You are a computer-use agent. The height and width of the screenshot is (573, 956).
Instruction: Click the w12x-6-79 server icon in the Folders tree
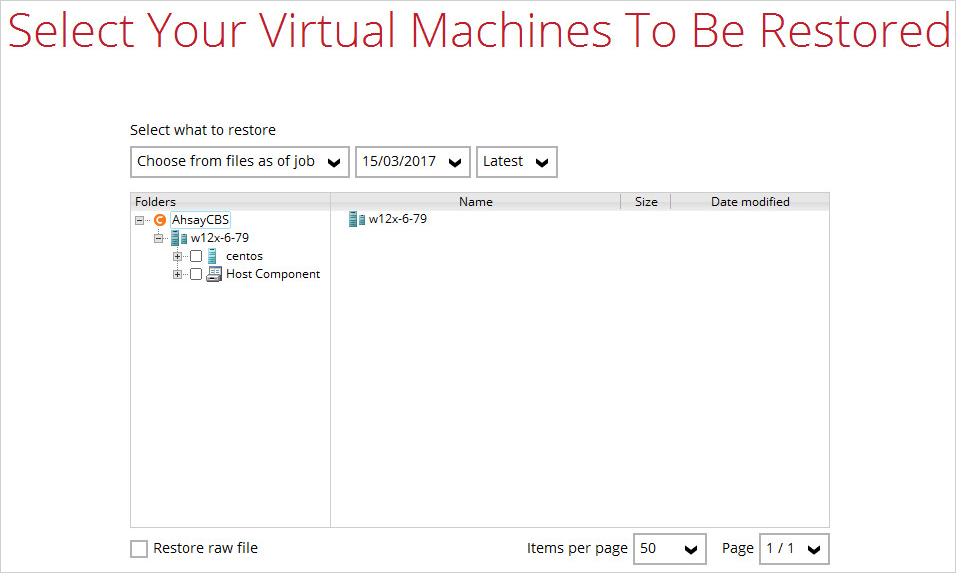(x=179, y=238)
